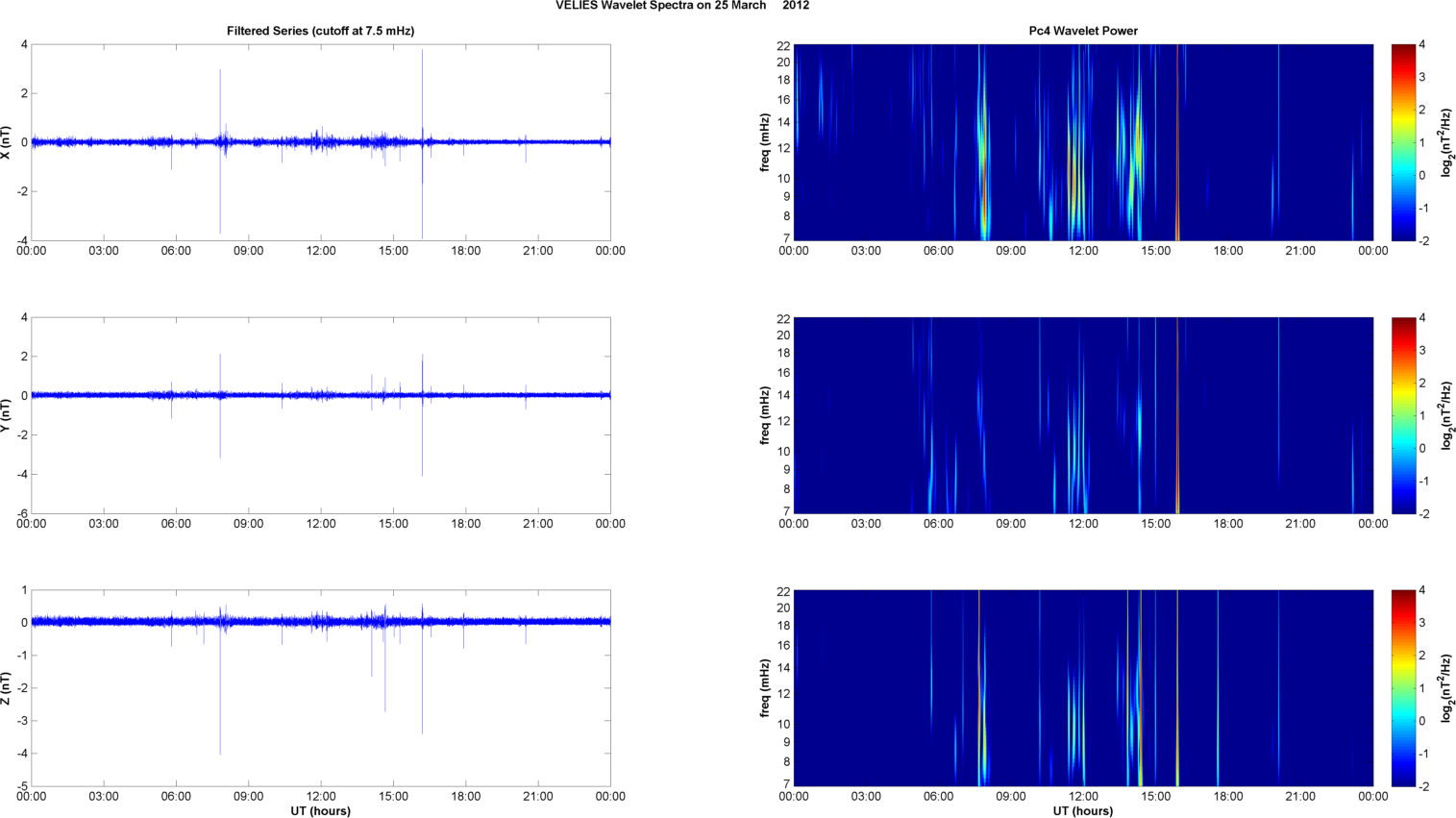This screenshot has width=1456, height=818.
Task: Click log2(nT²/Hz) label beside middle colorbar
Action: click(1446, 415)
